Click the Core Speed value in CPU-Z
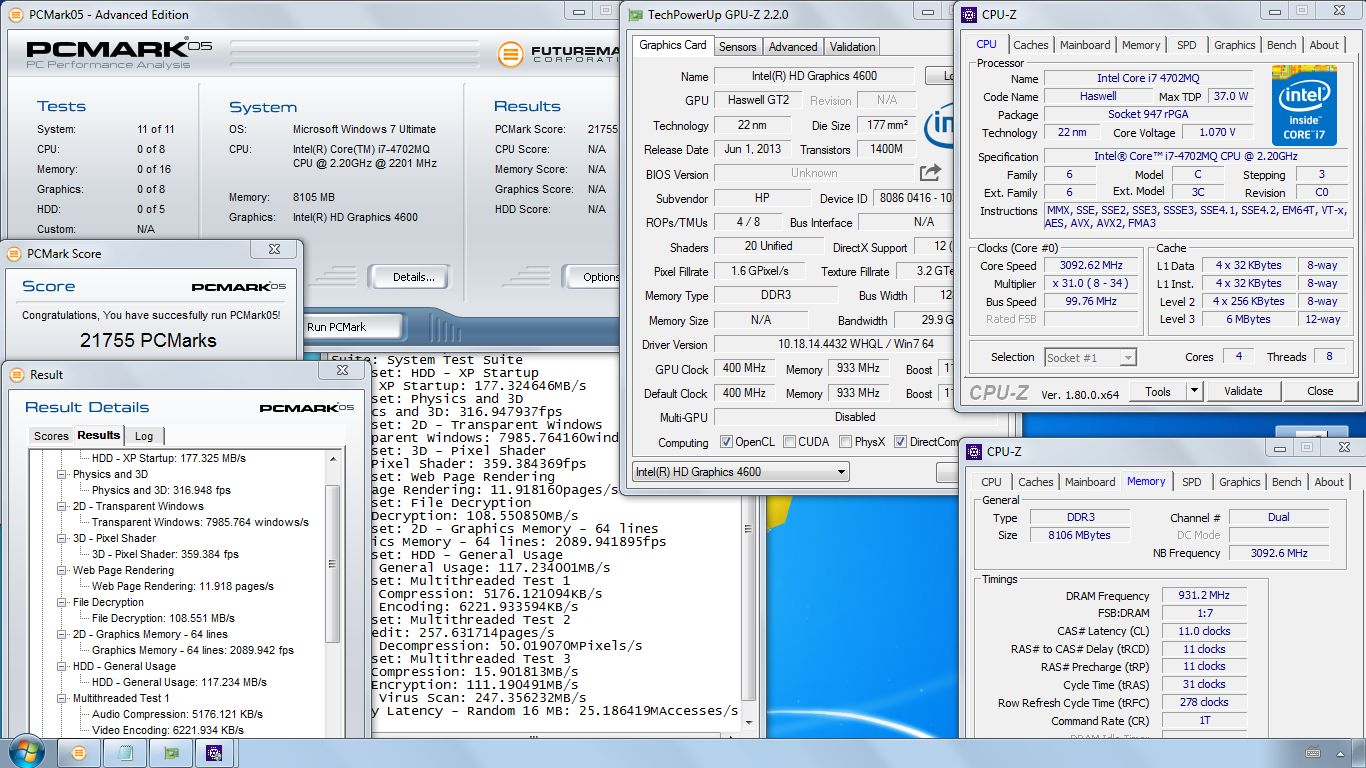Screen dimensions: 1366x768 pos(1091,266)
